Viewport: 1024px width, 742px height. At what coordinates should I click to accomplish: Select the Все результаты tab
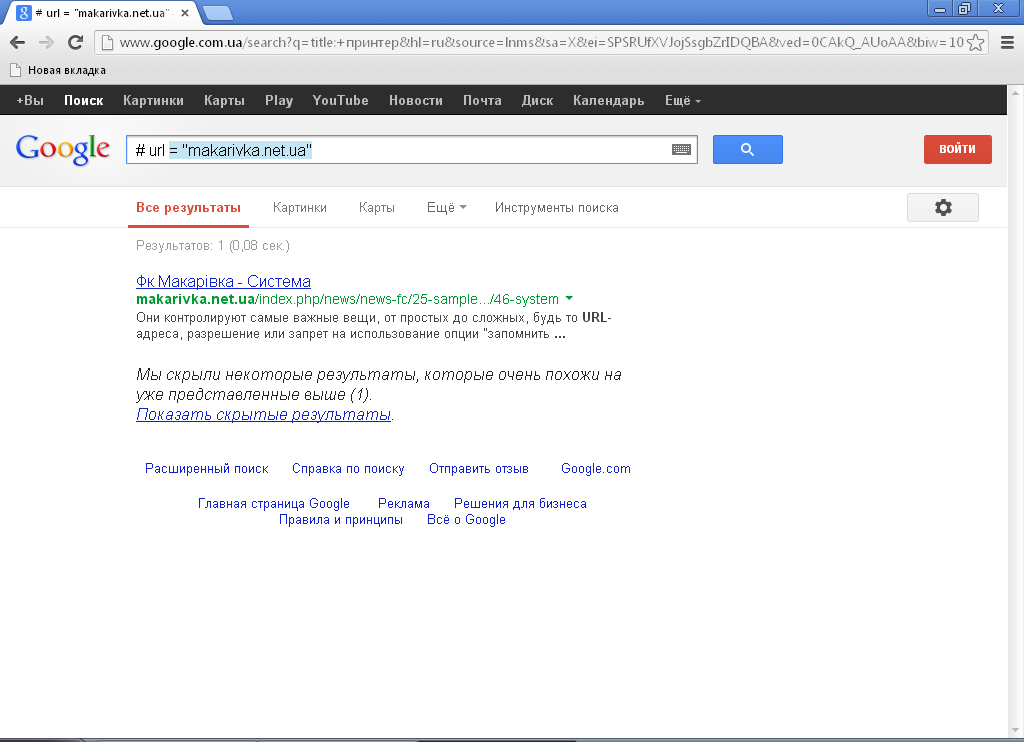click(x=188, y=208)
